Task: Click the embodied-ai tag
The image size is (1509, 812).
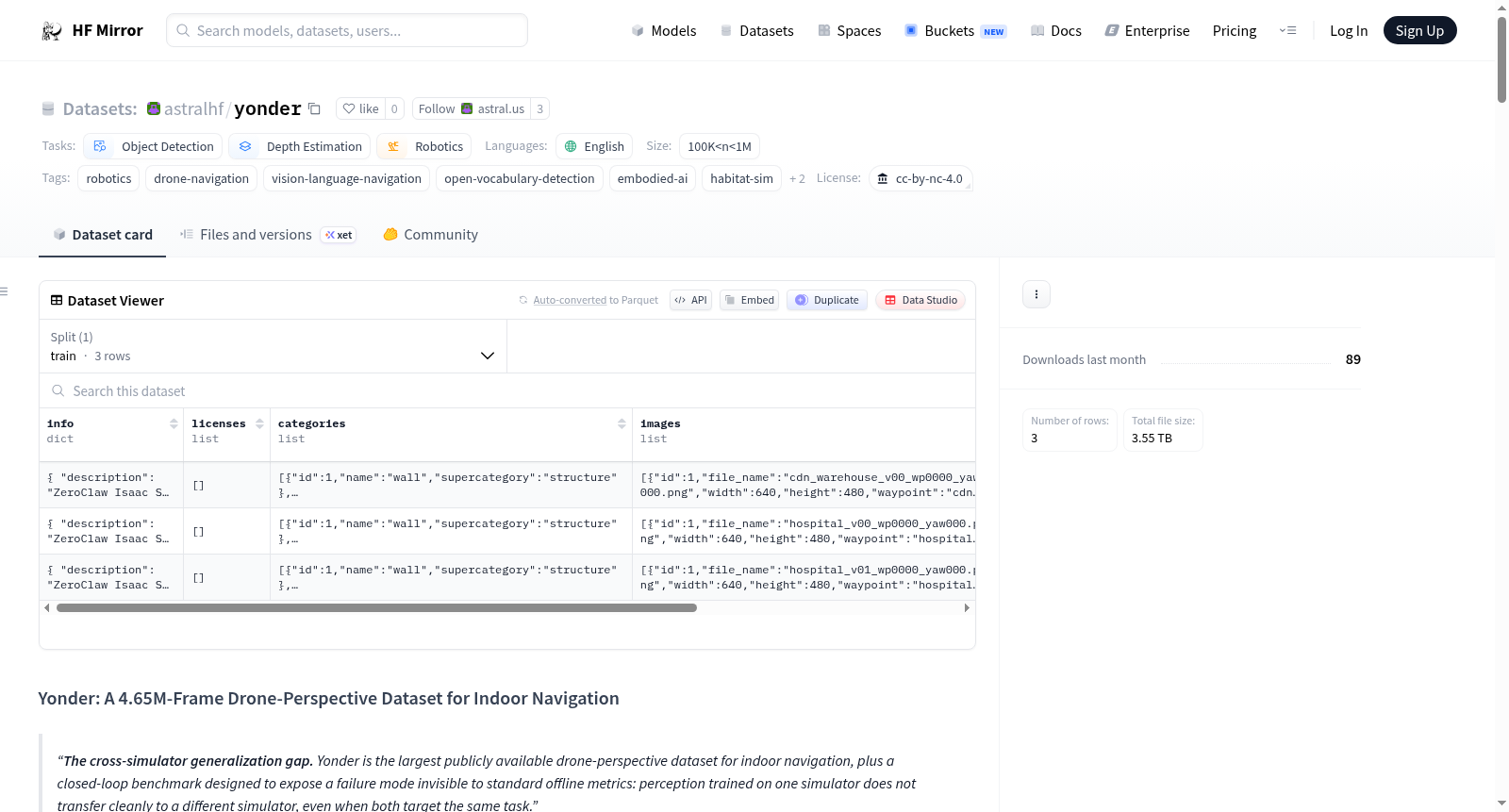Action: (653, 178)
